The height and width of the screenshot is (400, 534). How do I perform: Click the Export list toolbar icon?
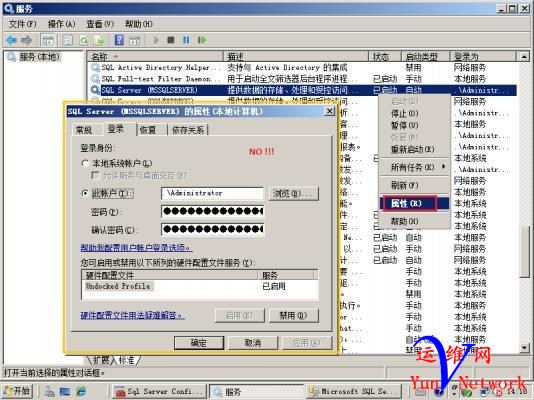point(99,40)
